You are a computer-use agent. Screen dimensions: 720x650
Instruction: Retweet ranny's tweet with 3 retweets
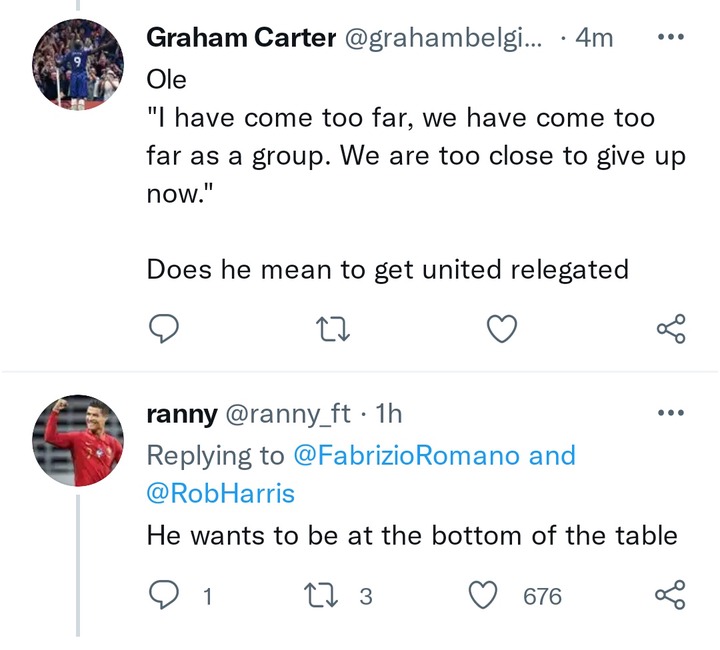tap(322, 595)
